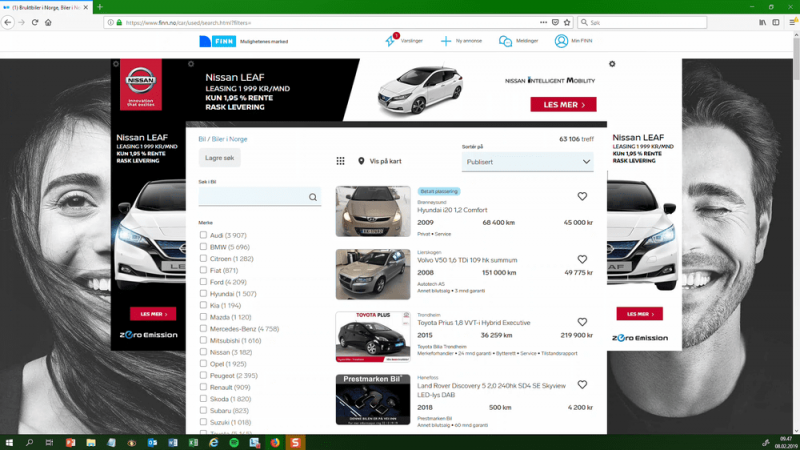The width and height of the screenshot is (800, 450).
Task: Open Outlook from the taskbar
Action: [x=152, y=442]
